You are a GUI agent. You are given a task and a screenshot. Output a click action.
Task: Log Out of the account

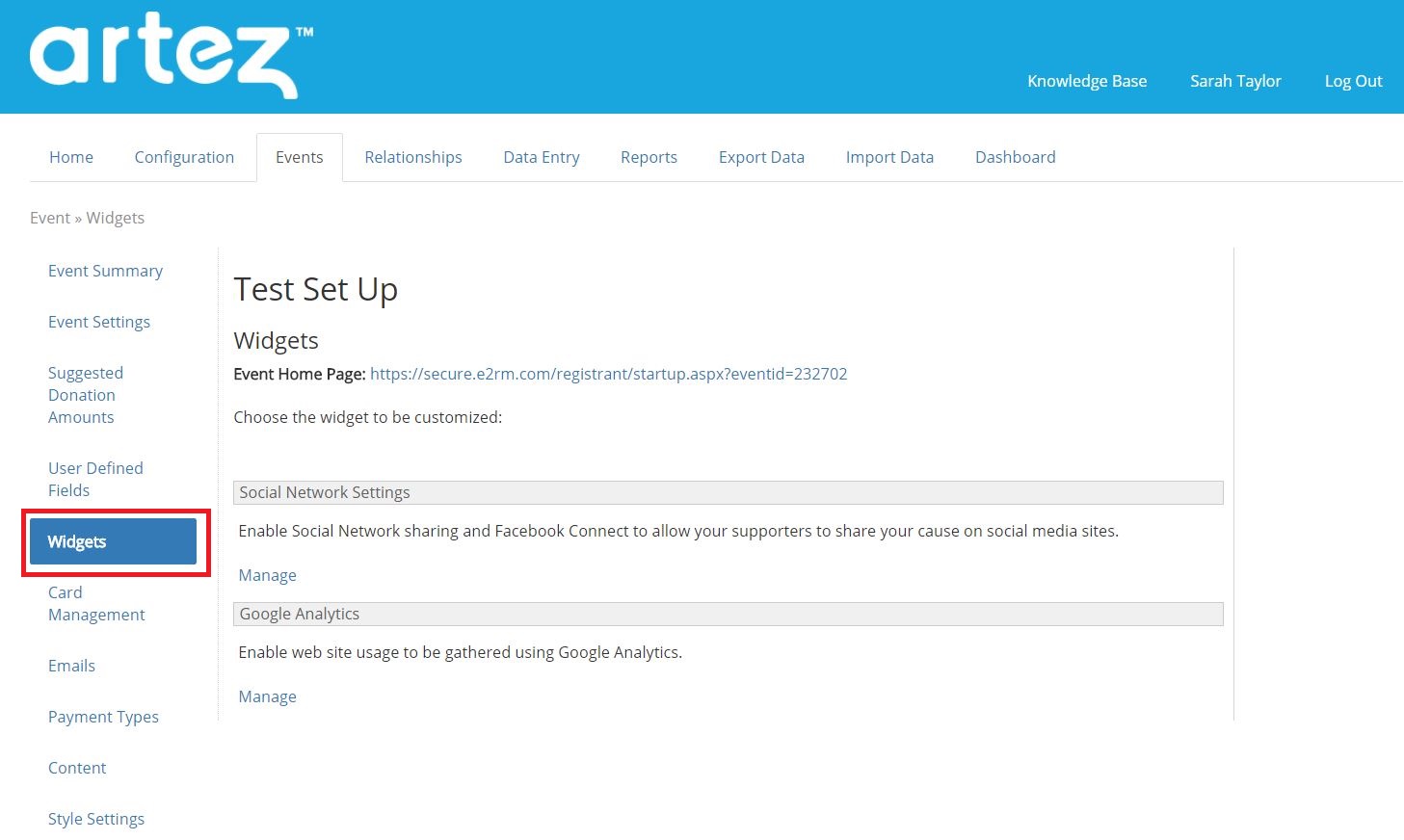1353,81
